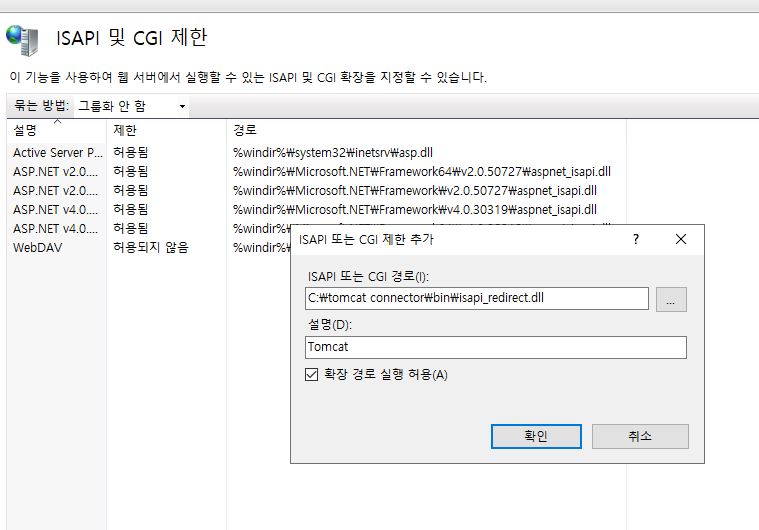Viewport: 759px width, 530px height.
Task: Click the Framework64 v2.0.50727 aspnet_isapi.dll path
Action: click(422, 172)
